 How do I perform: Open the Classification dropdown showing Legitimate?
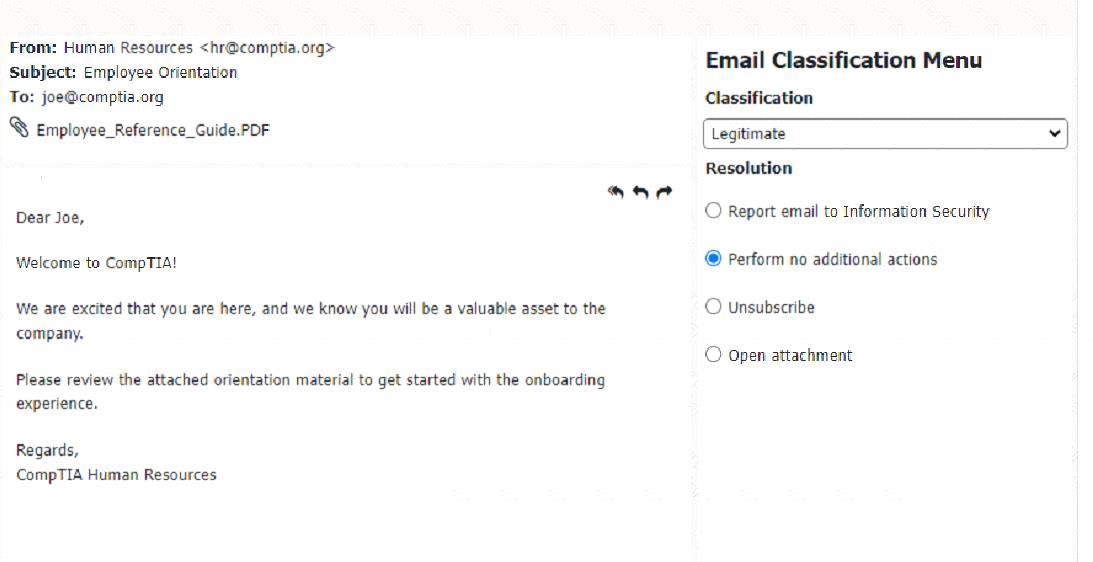tap(885, 134)
